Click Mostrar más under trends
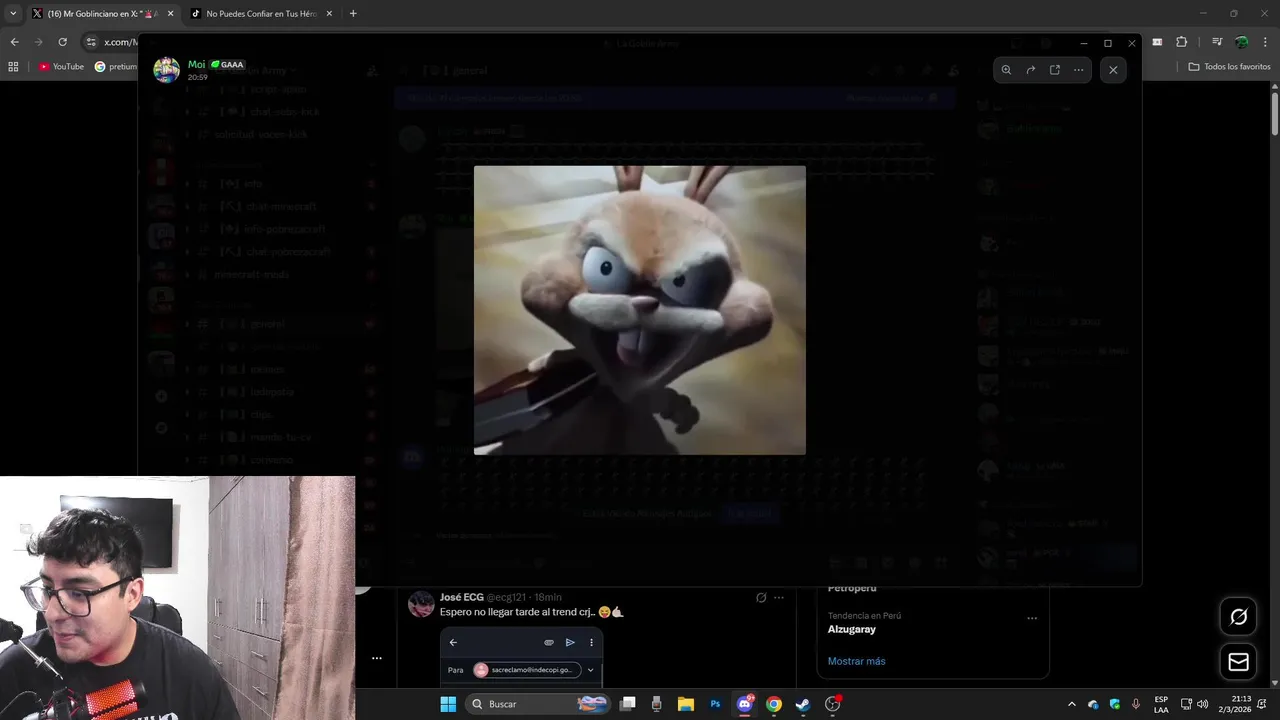The image size is (1280, 720). click(856, 661)
